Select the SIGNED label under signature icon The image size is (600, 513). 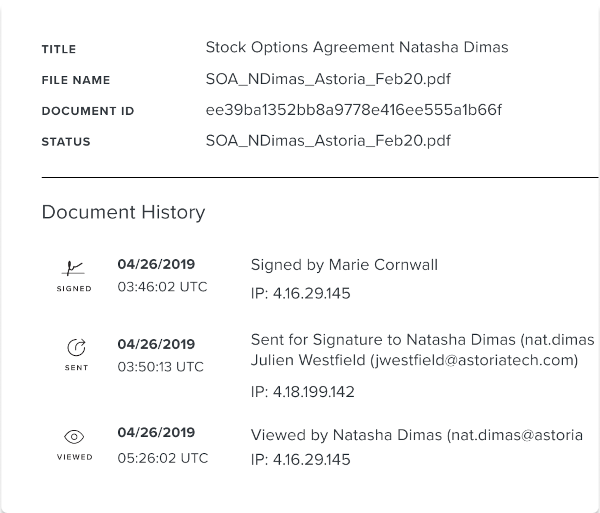(74, 288)
